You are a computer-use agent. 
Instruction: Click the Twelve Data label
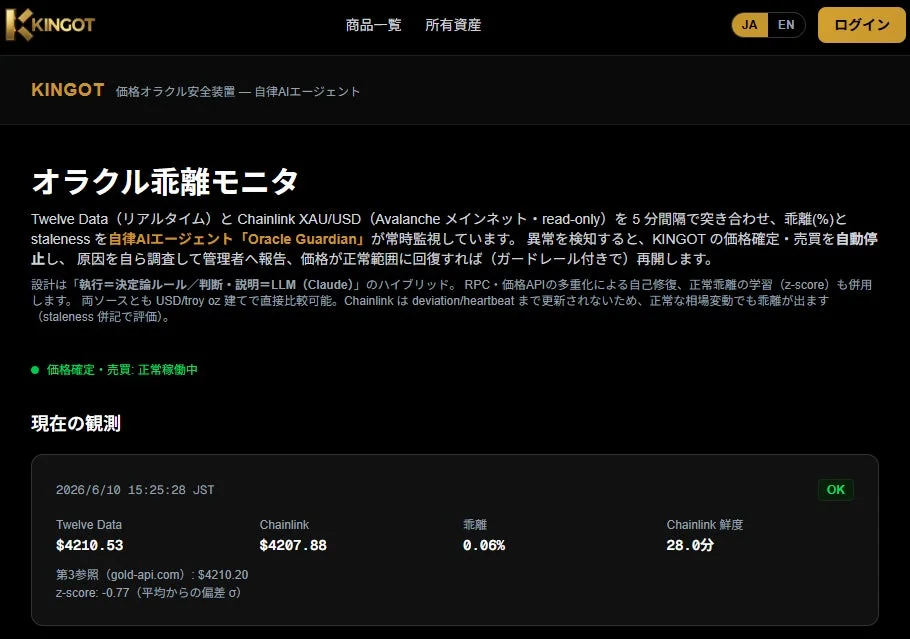(89, 525)
